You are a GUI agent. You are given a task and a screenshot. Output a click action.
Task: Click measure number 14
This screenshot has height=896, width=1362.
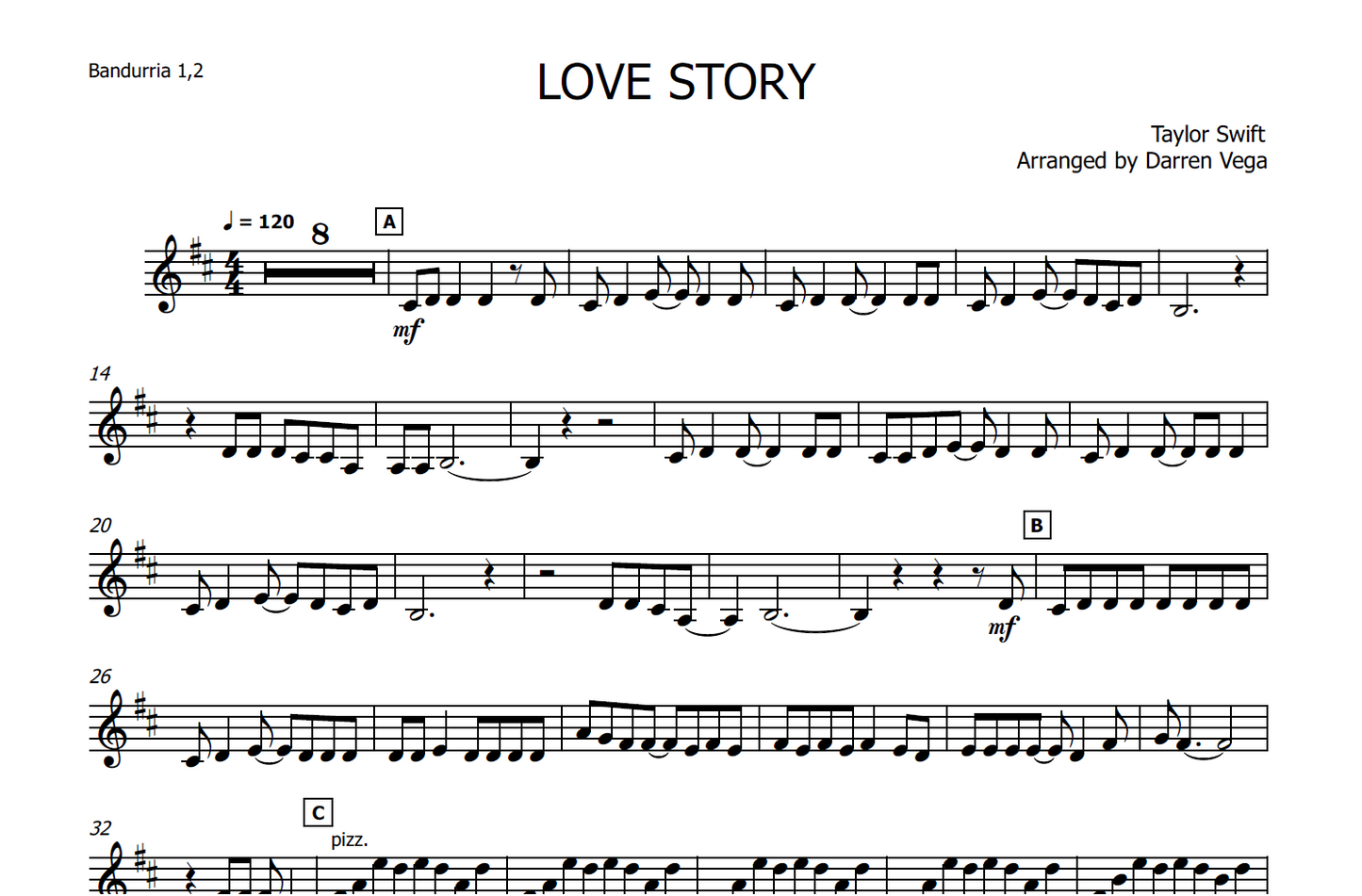[100, 374]
